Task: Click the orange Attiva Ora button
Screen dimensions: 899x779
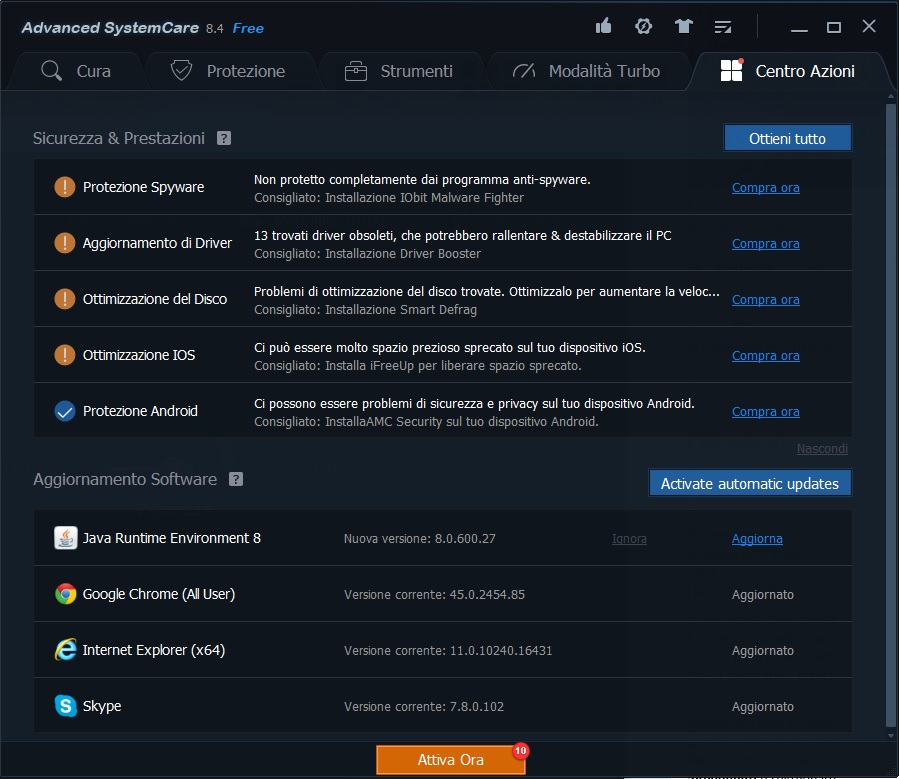Action: coord(451,760)
